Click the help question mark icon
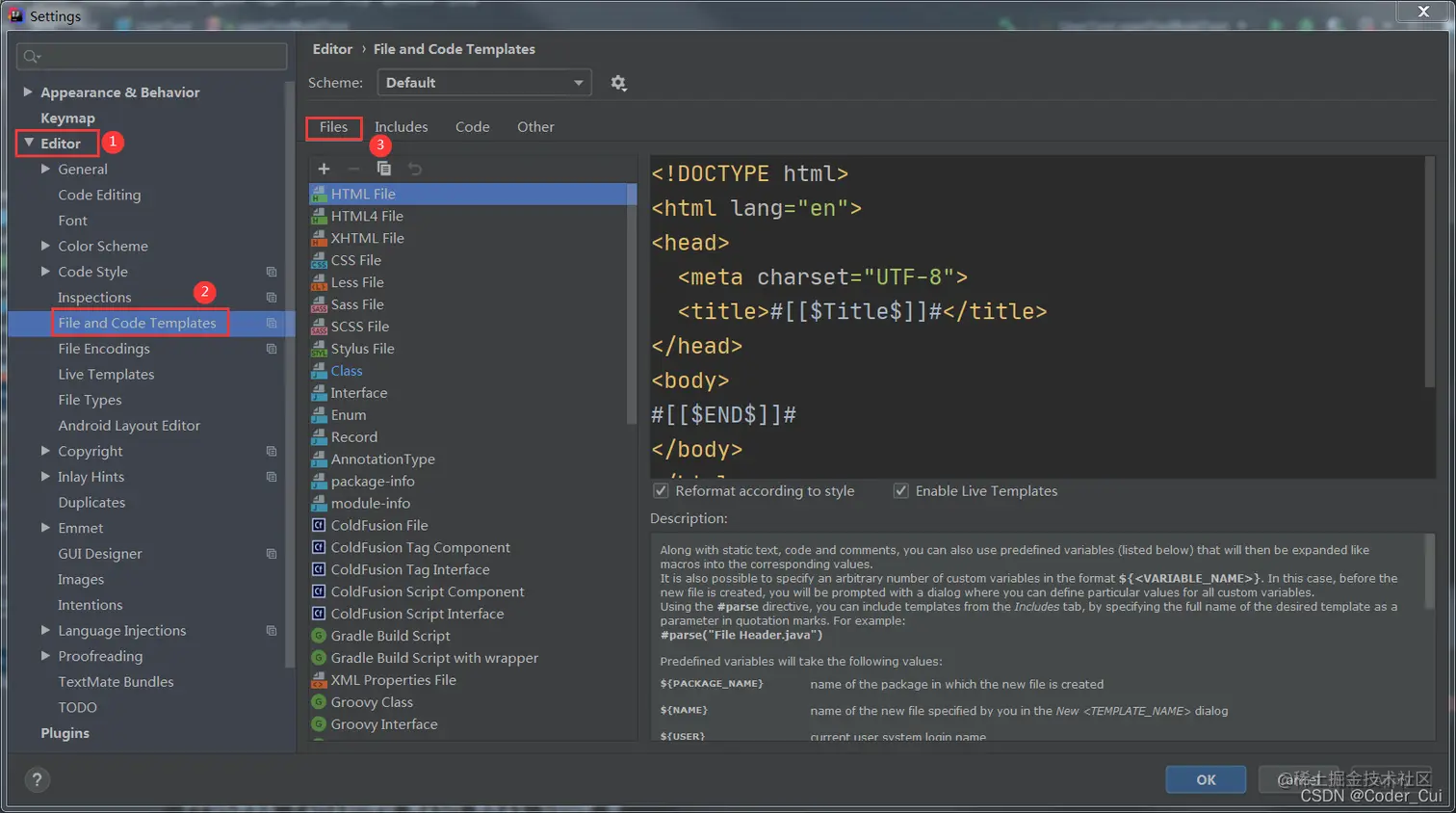The width and height of the screenshot is (1456, 813). pyautogui.click(x=37, y=780)
